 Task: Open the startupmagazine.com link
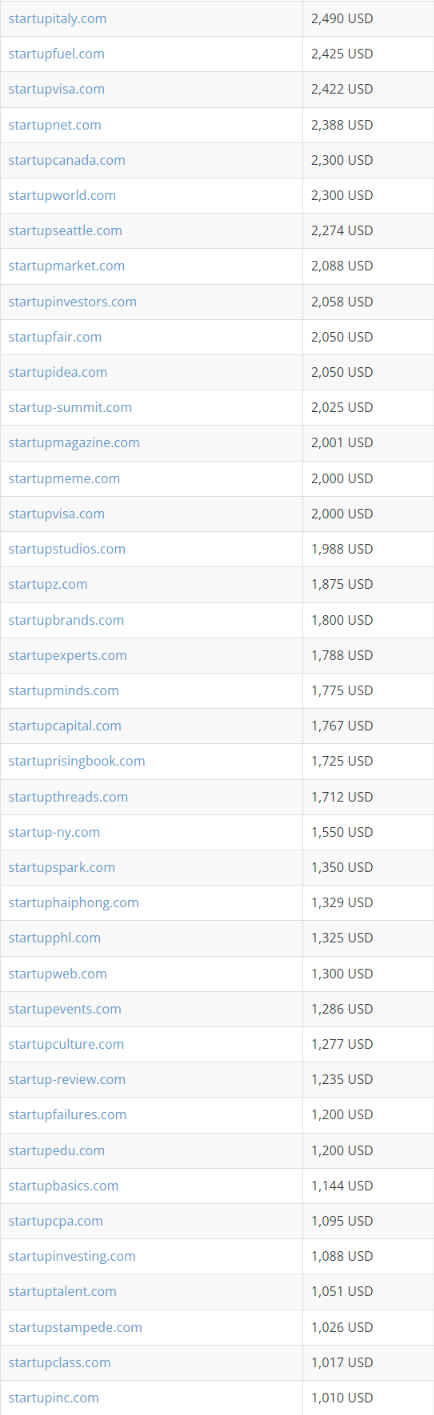[x=74, y=442]
